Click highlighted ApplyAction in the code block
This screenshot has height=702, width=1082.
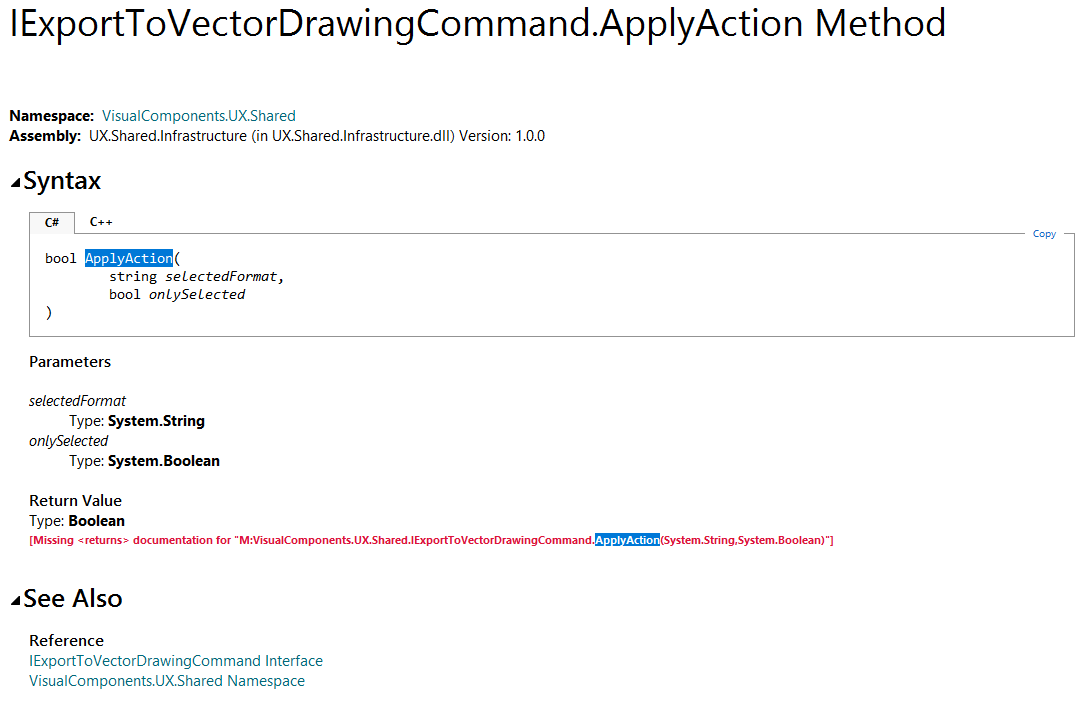click(129, 258)
